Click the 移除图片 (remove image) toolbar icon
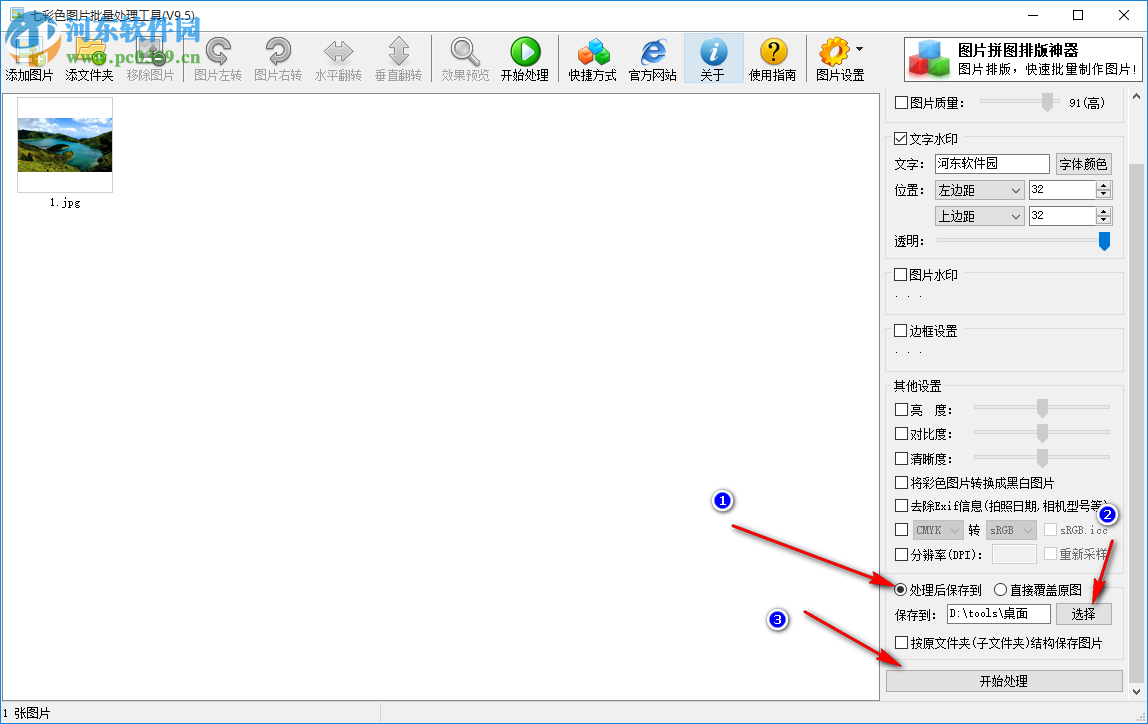 coord(150,59)
